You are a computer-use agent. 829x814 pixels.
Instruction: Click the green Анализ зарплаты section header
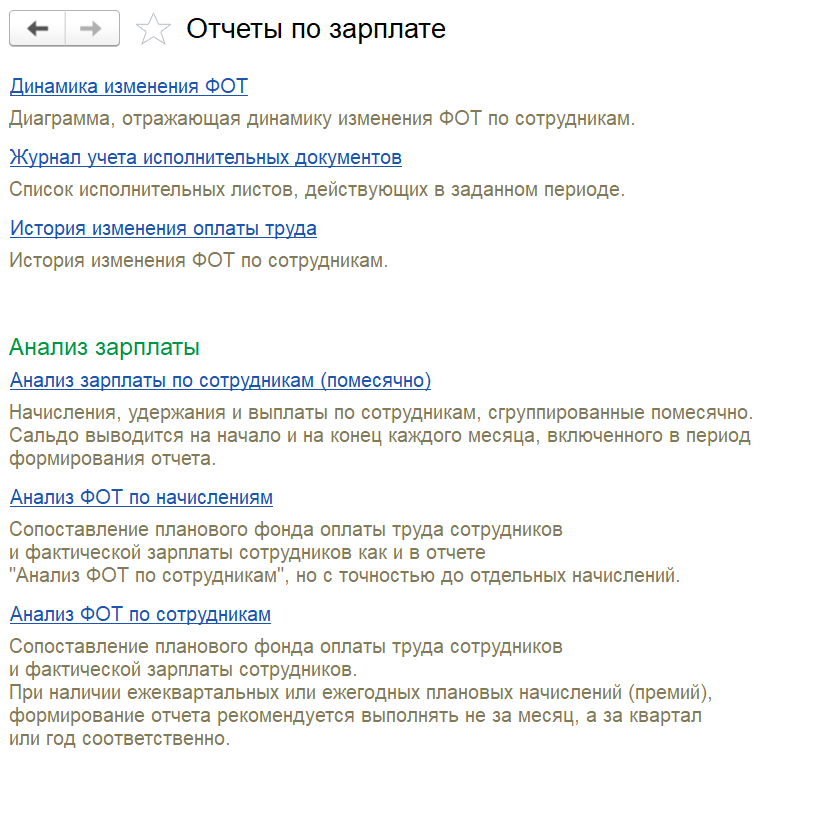(104, 348)
